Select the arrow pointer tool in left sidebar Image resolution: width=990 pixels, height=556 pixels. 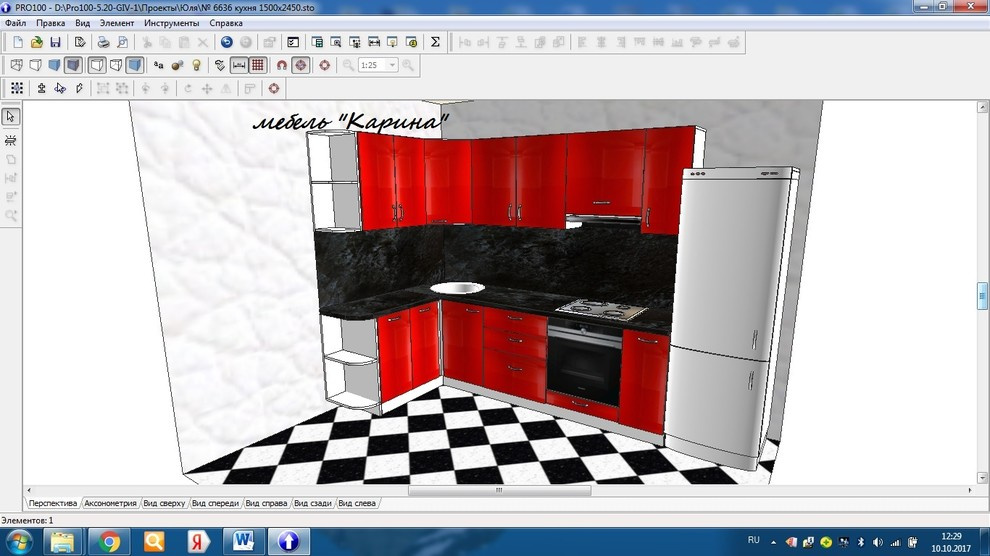(11, 116)
